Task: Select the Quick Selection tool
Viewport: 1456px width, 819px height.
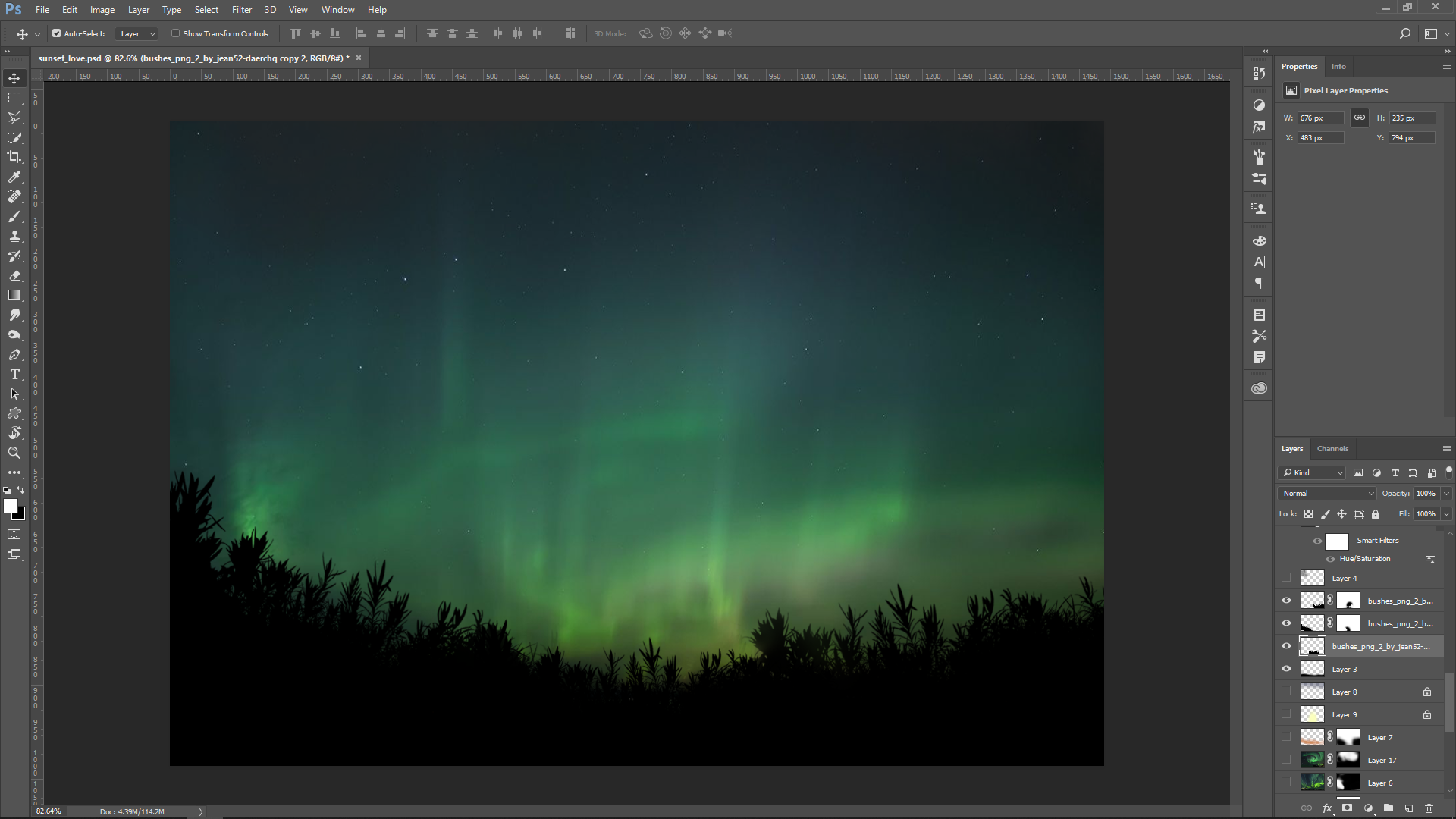Action: tap(14, 137)
